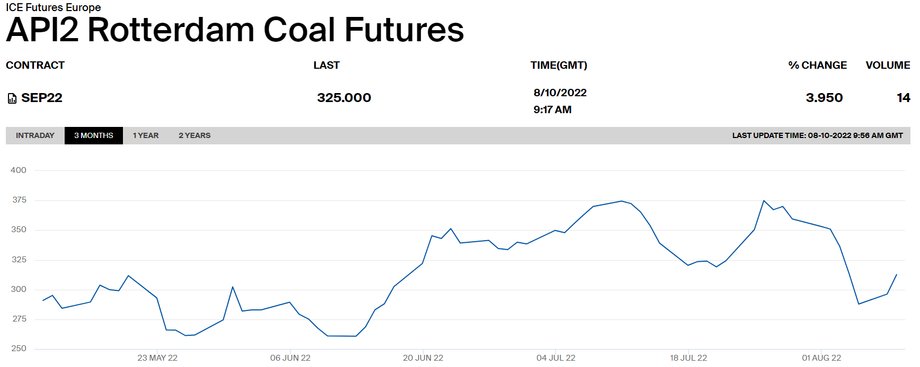
Task: Click the % CHANGE column header
Action: [x=817, y=65]
